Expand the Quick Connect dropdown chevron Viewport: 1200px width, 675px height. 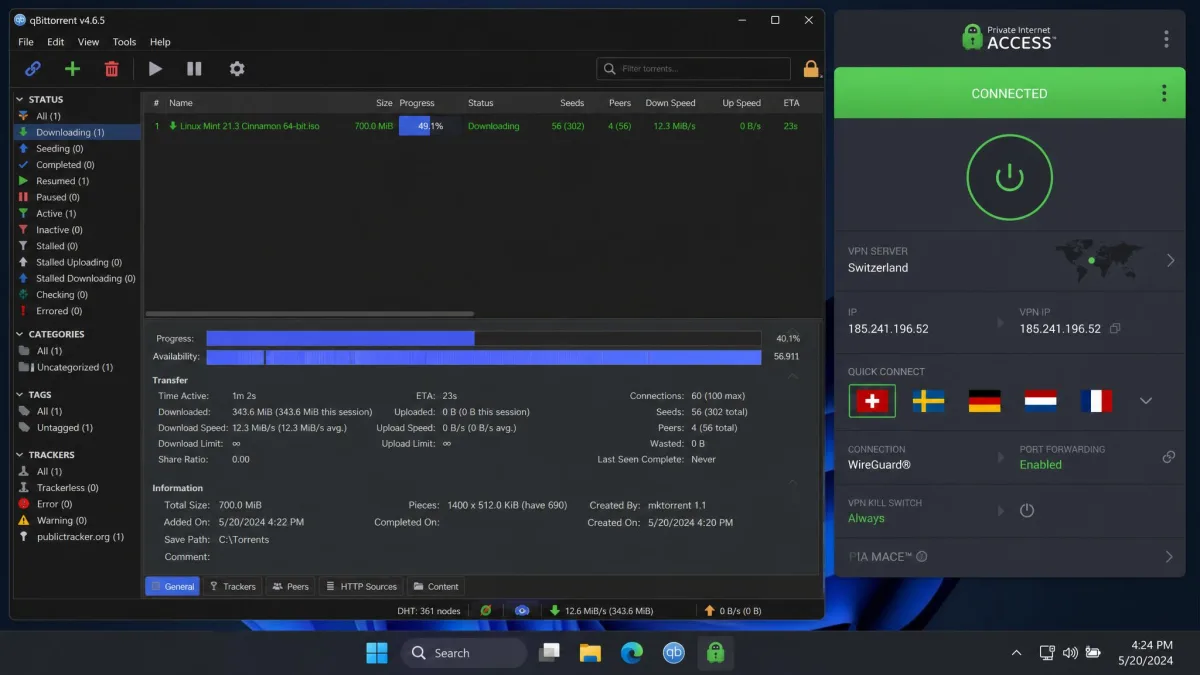[1146, 401]
